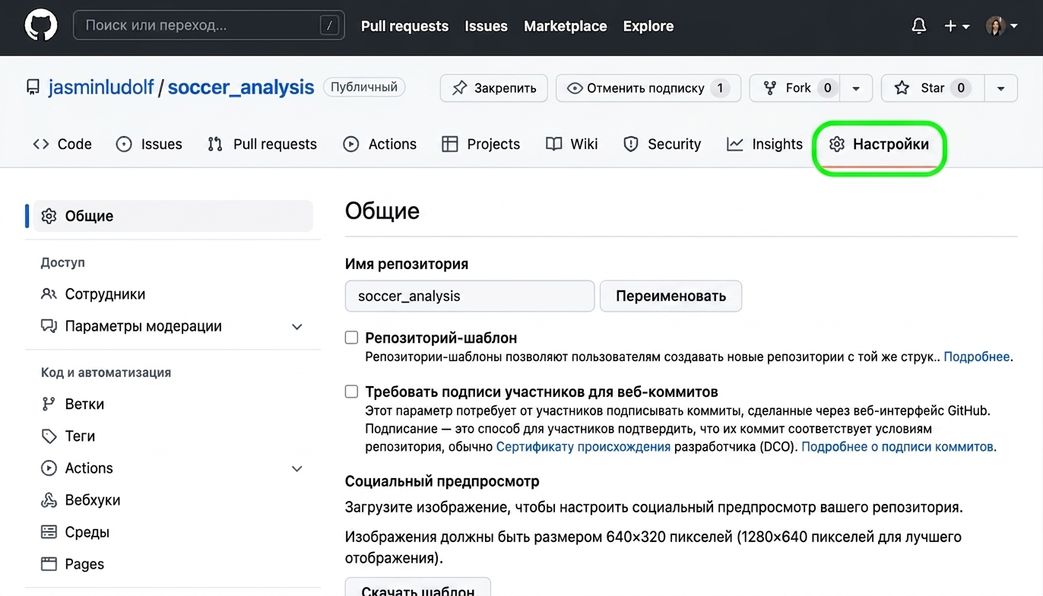Open the GitHub home logo
The width and height of the screenshot is (1043, 596).
tap(41, 26)
